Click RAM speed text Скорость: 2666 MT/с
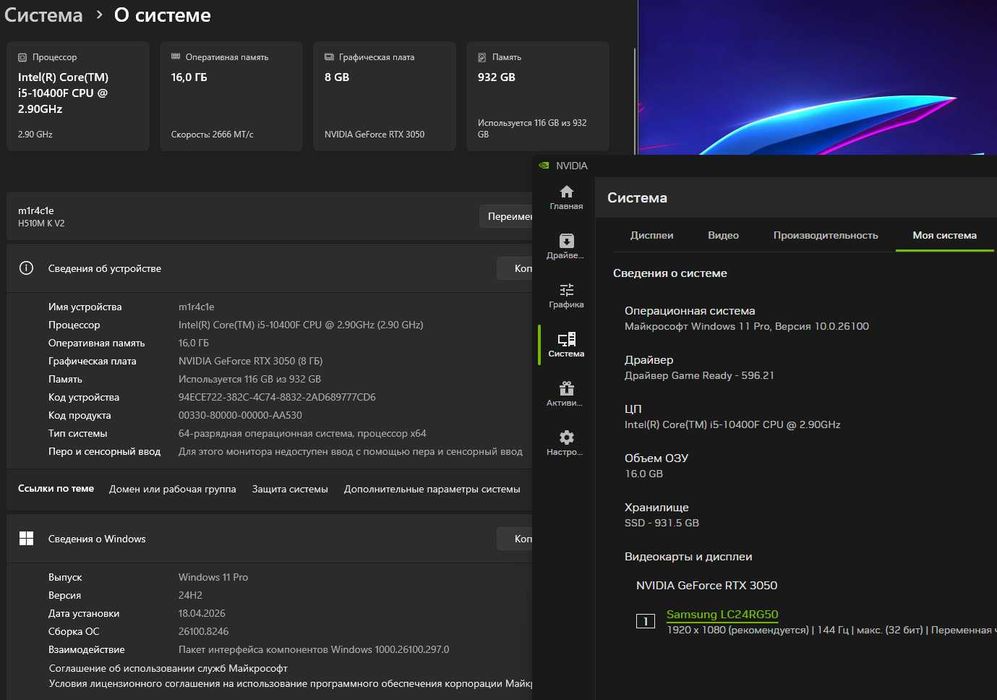The width and height of the screenshot is (997, 700). [x=212, y=134]
